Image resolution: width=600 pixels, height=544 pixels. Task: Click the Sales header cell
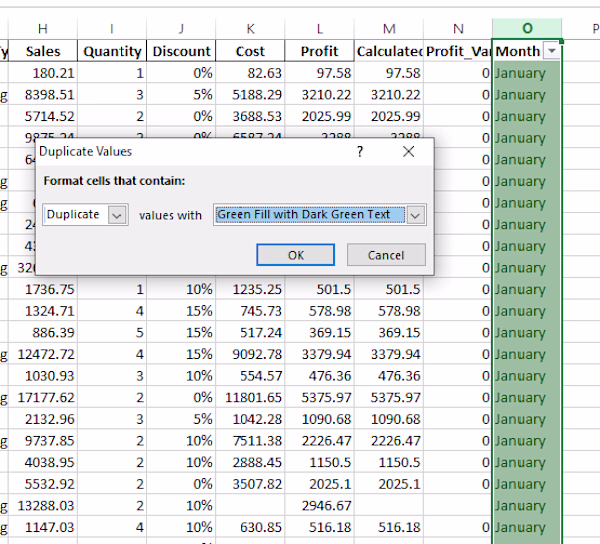(x=43, y=51)
